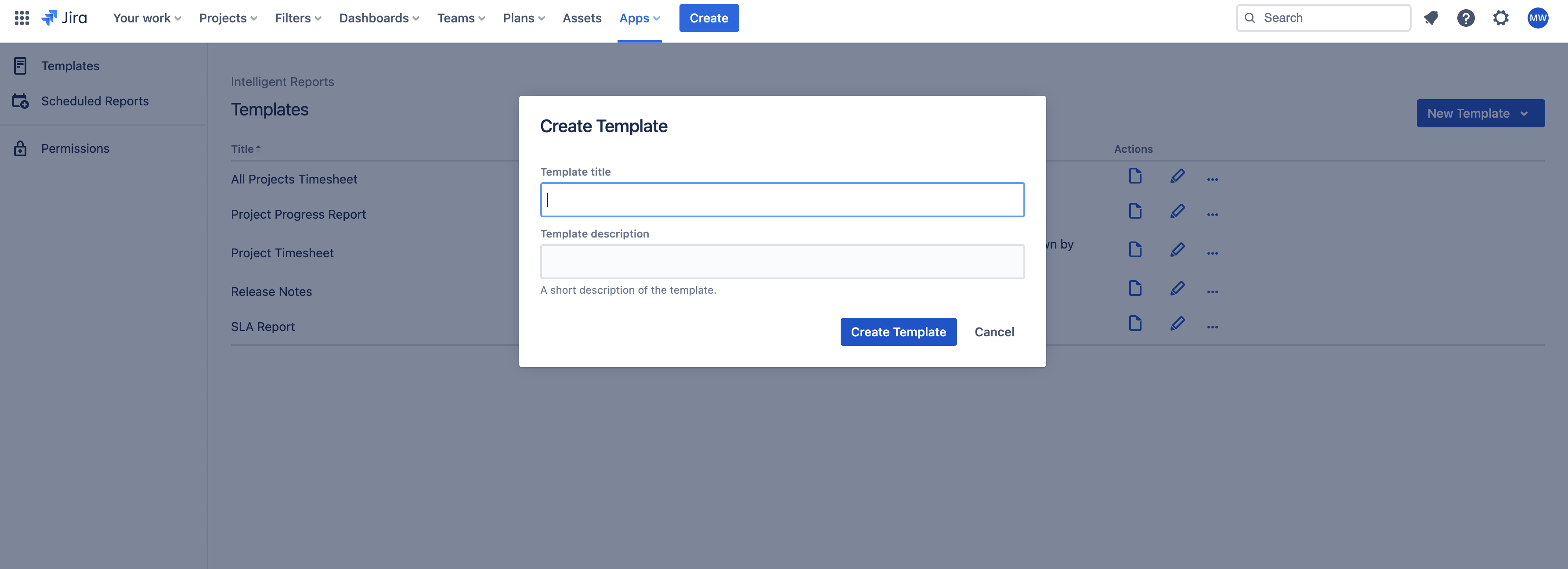Screen dimensions: 1568x569
Task: Click pencil edit icon for Project Timesheet
Action: tap(1177, 250)
